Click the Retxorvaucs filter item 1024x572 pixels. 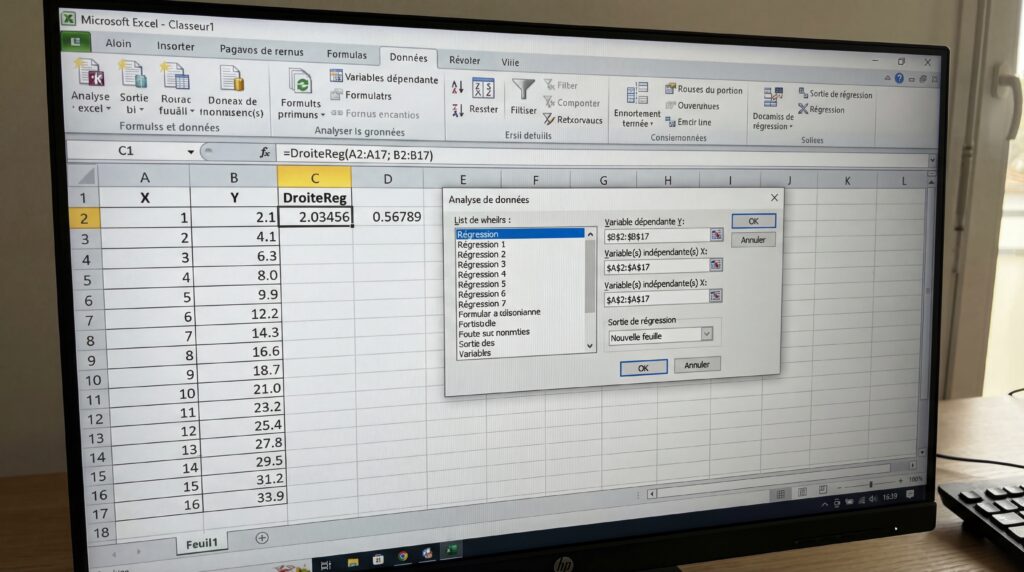(x=573, y=119)
